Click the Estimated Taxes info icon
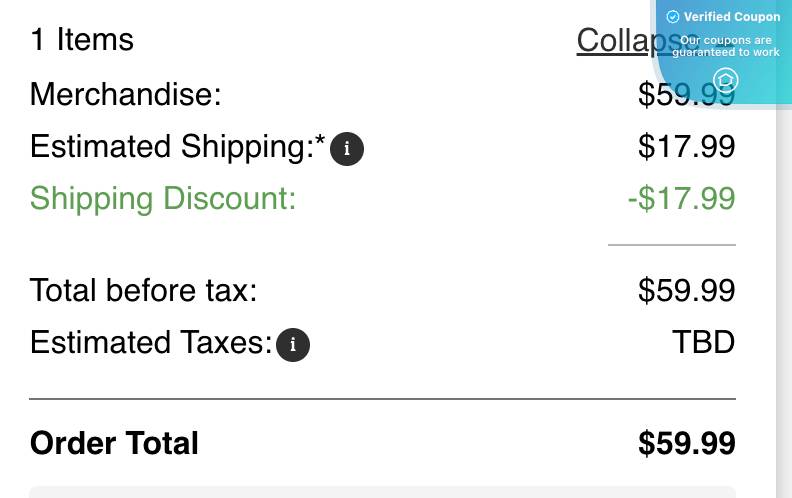 [293, 345]
